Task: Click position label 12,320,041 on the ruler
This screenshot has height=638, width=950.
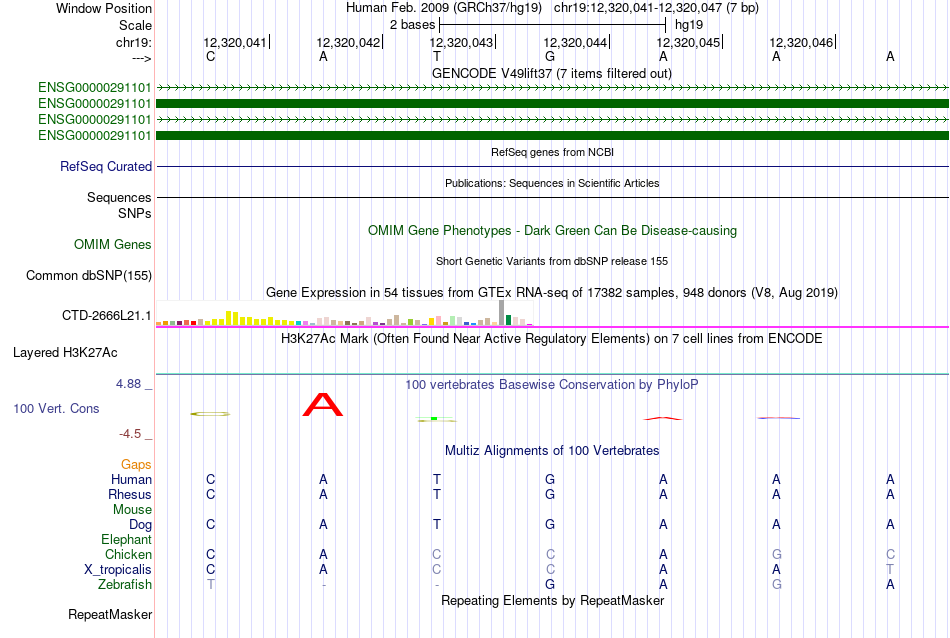Action: [234, 42]
